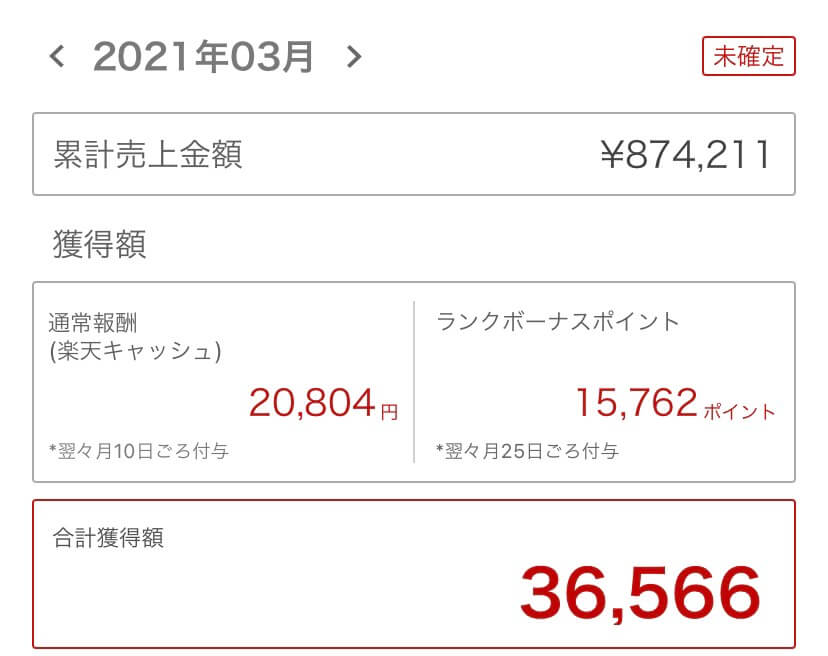The width and height of the screenshot is (828, 656).
Task: Select the 通常報酬 label text
Action: tap(98, 322)
